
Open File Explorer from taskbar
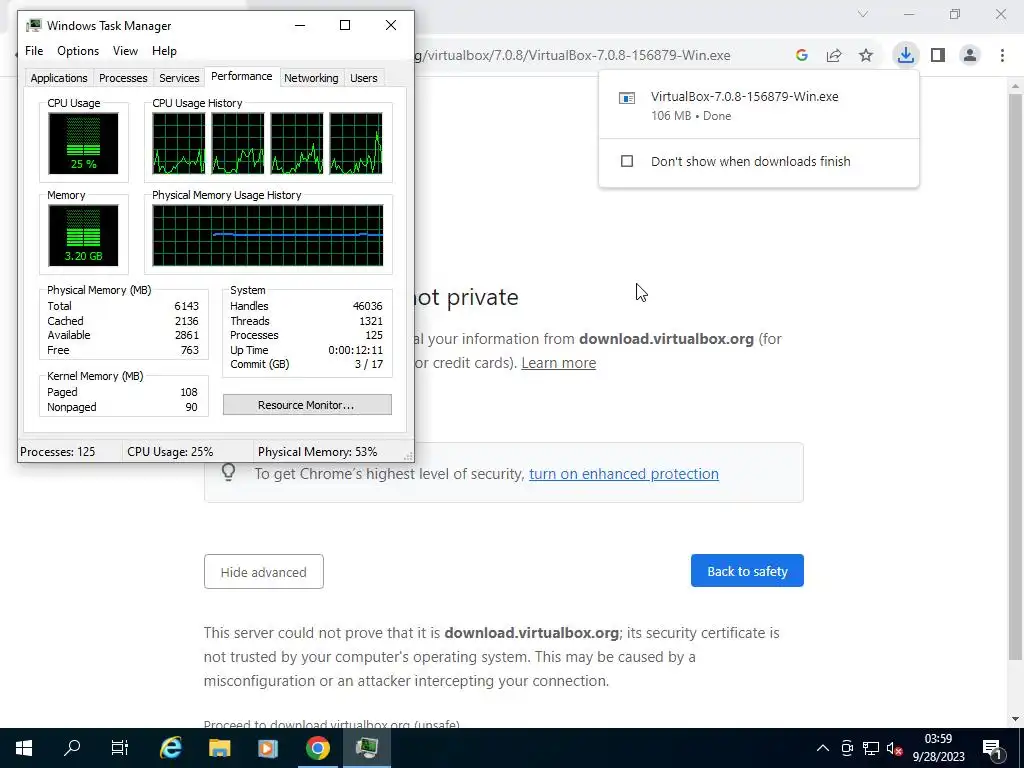(x=219, y=748)
